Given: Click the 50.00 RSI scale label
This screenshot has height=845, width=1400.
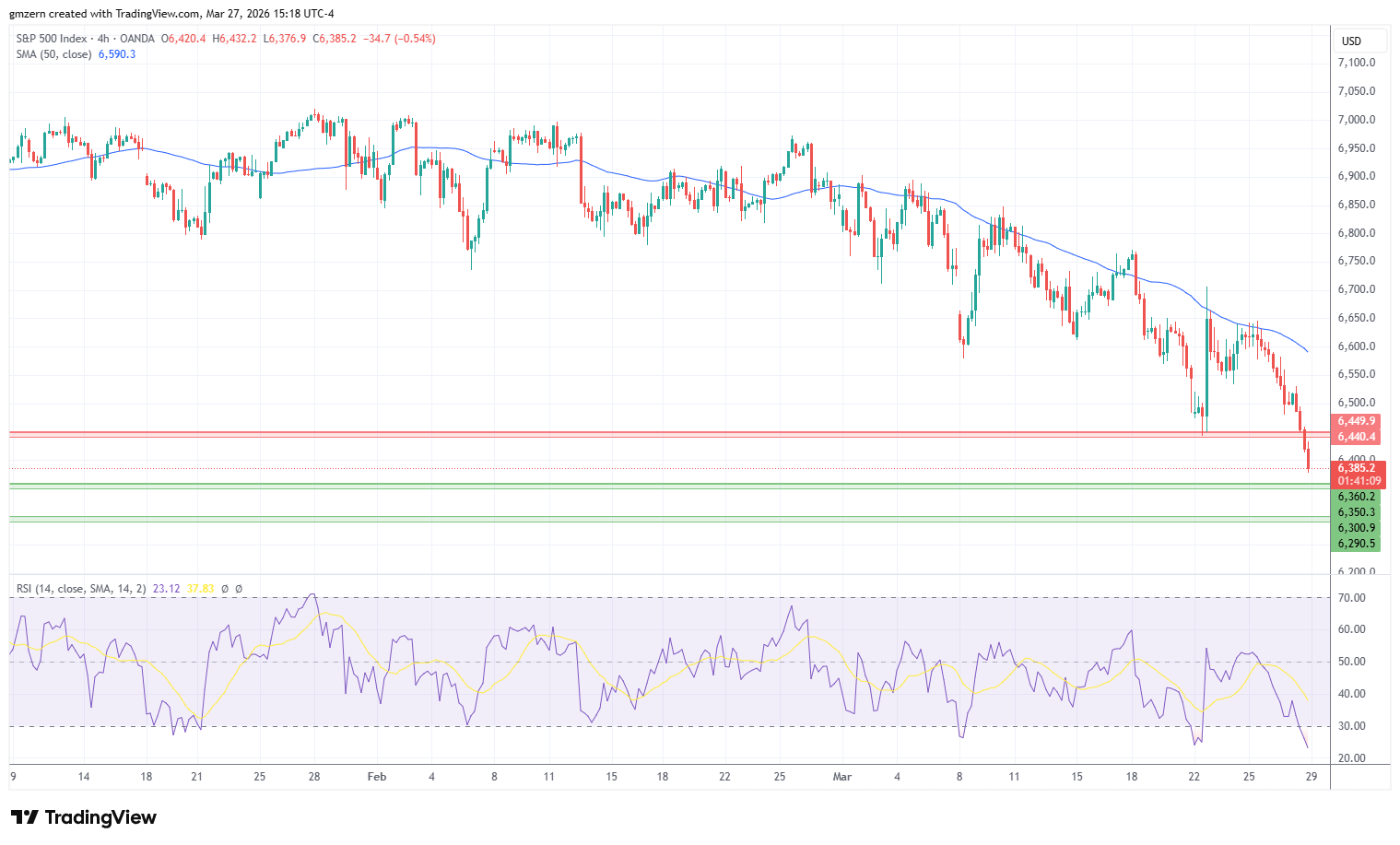Looking at the screenshot, I should coord(1352,662).
